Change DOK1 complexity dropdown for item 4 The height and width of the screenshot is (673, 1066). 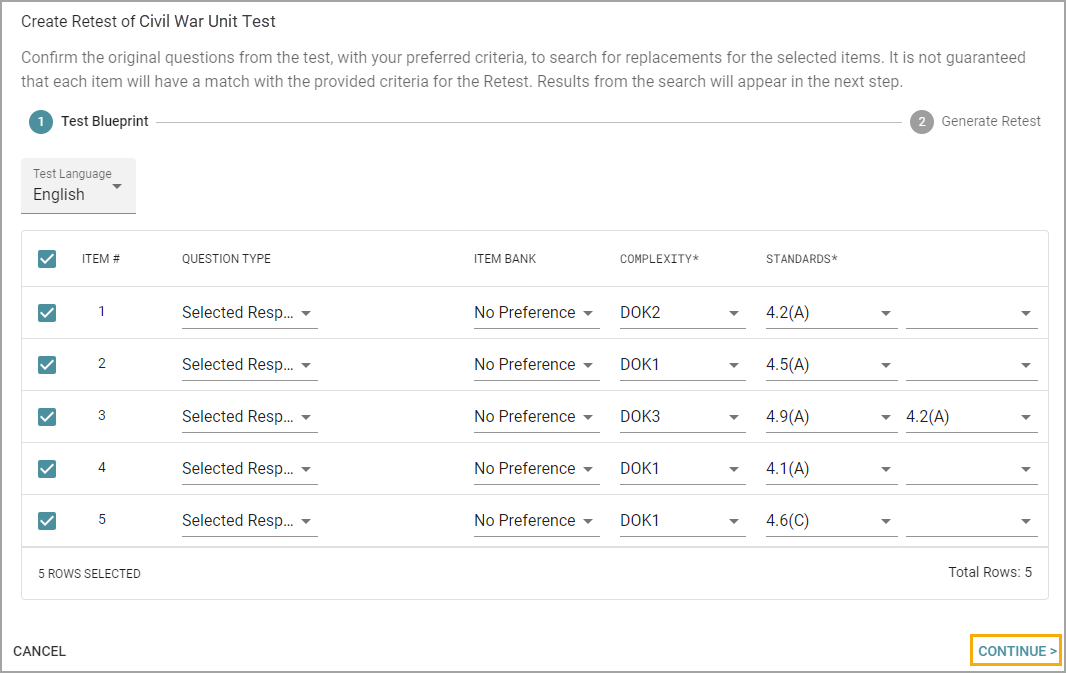pyautogui.click(x=683, y=469)
